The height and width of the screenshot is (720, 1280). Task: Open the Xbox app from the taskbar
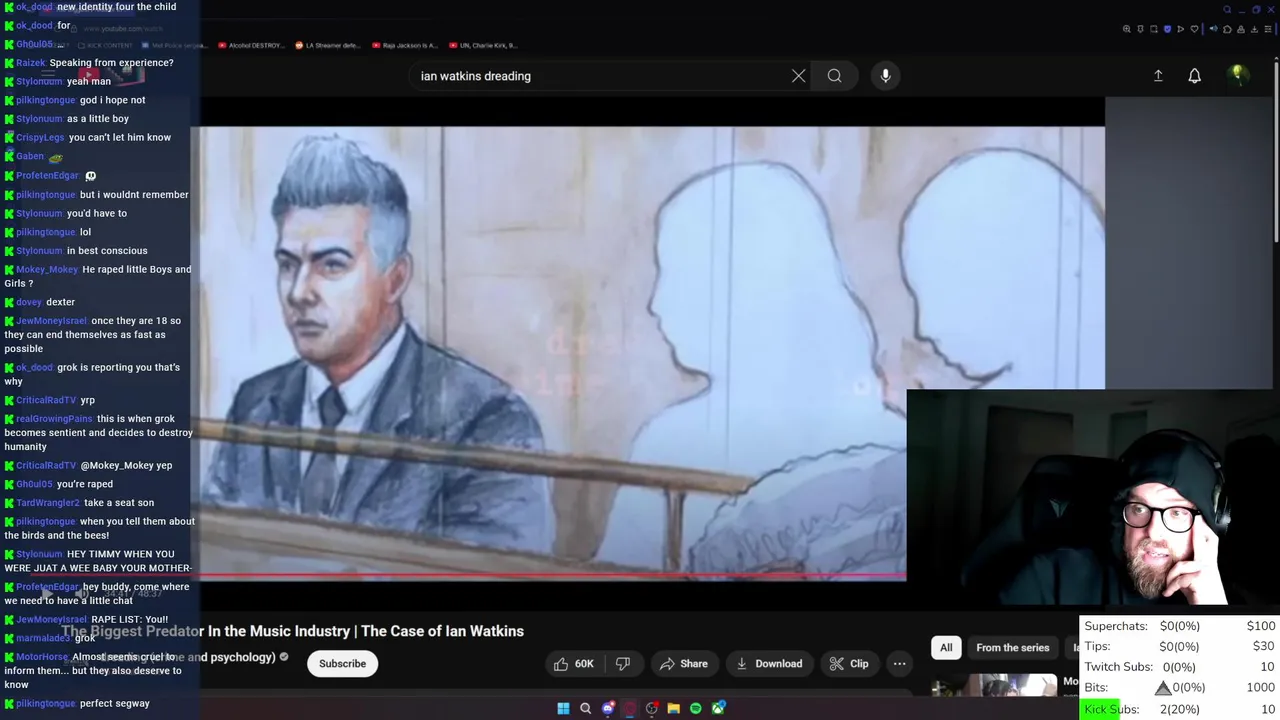[x=718, y=708]
